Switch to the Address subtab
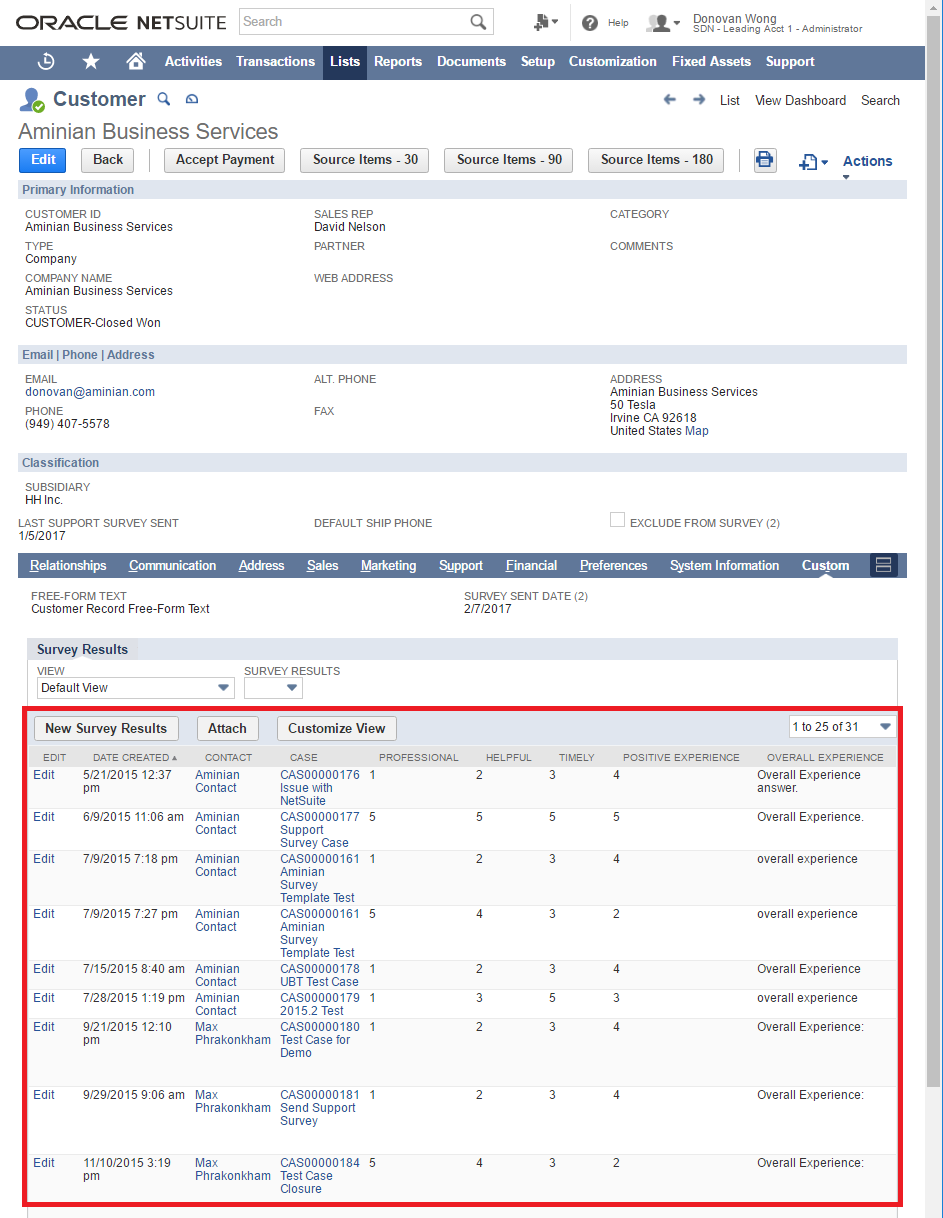Screen dimensions: 943x1218 pos(262,566)
